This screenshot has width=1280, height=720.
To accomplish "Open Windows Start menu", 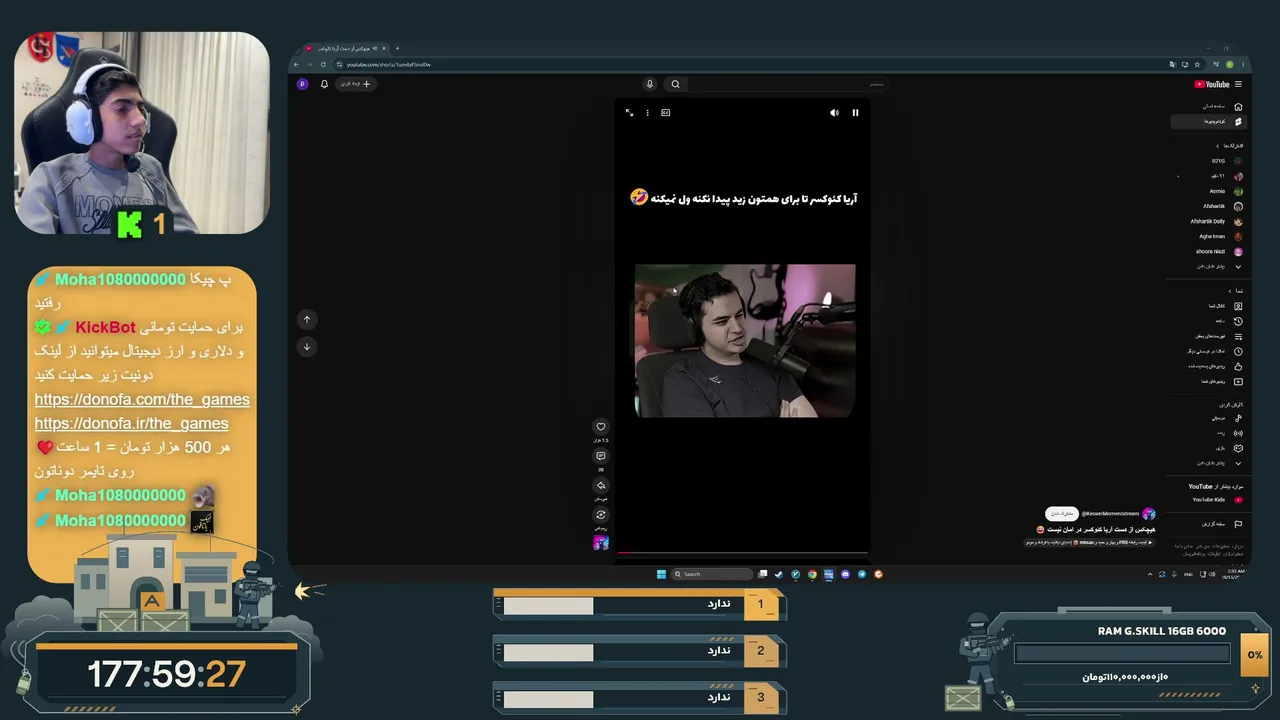I will [x=661, y=574].
